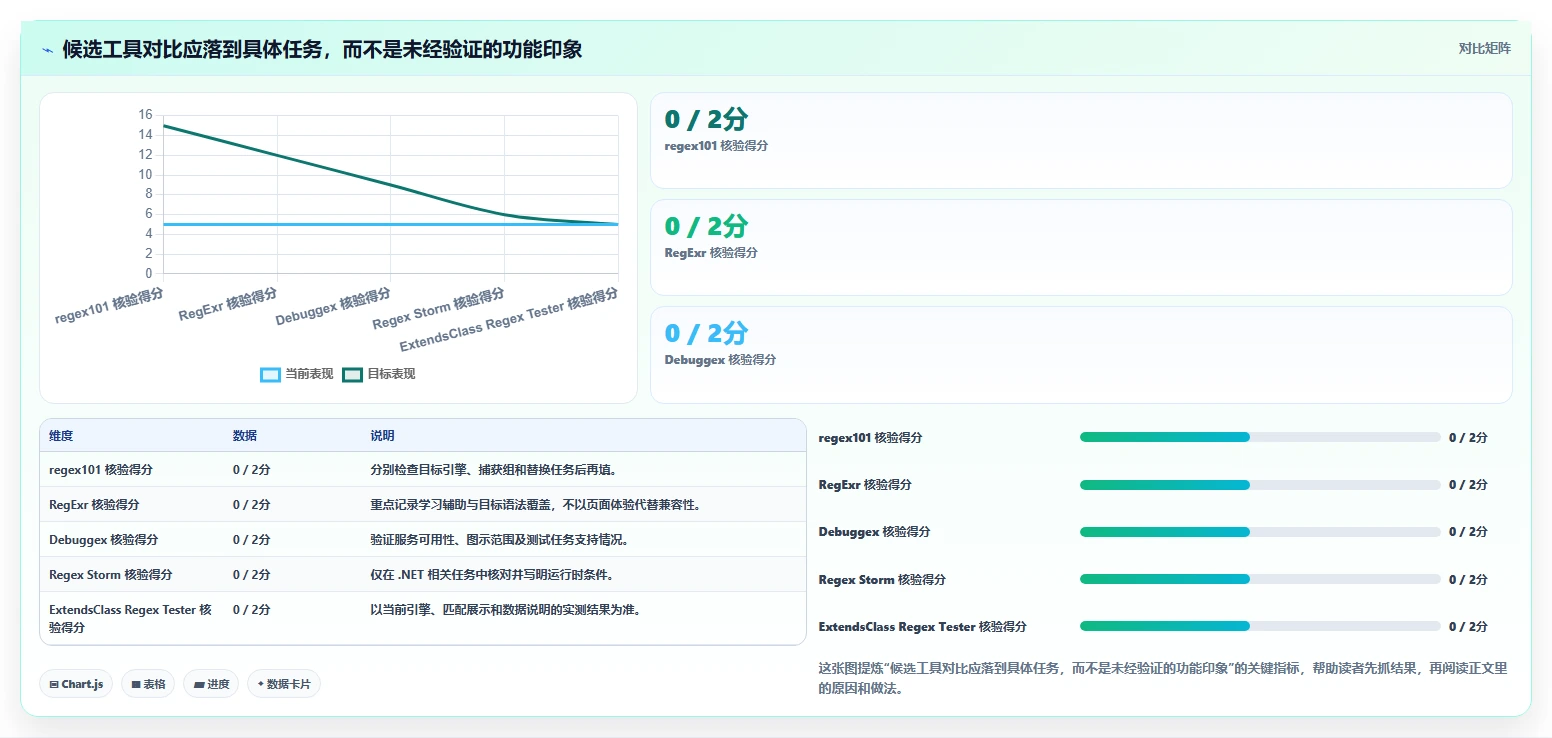Click the 维度 column header

tap(61, 436)
